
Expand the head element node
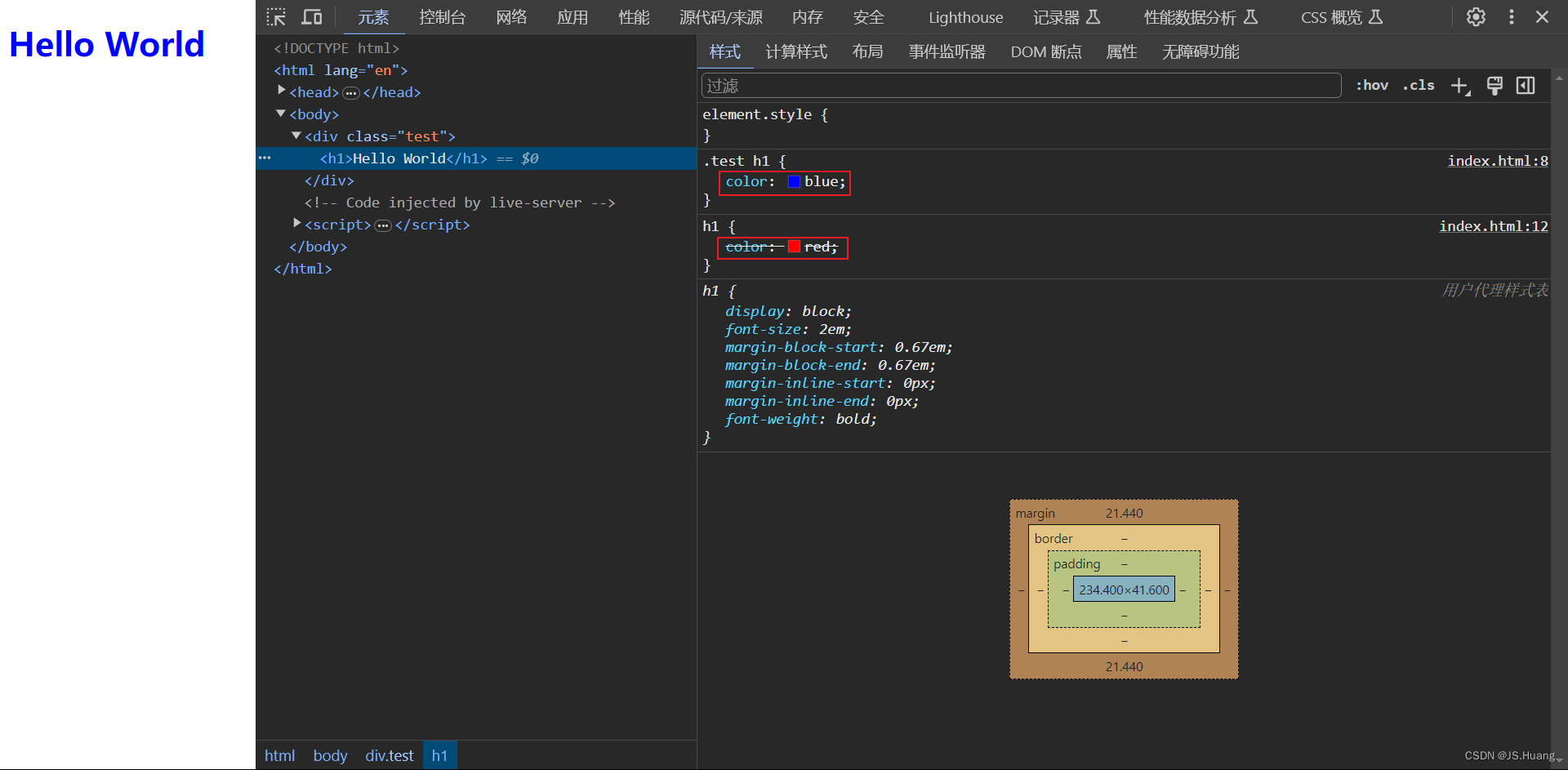282,91
